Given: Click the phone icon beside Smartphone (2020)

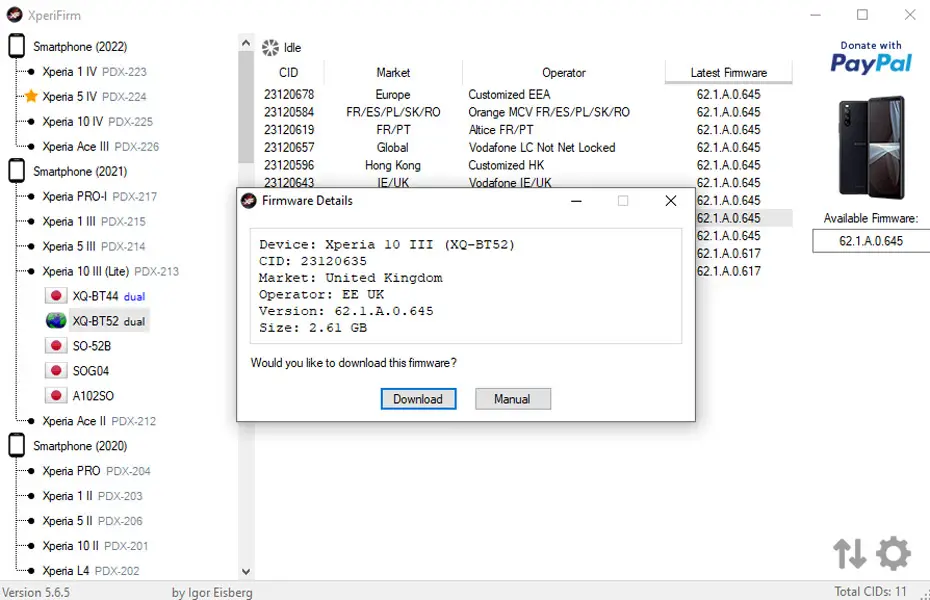Looking at the screenshot, I should pos(17,445).
